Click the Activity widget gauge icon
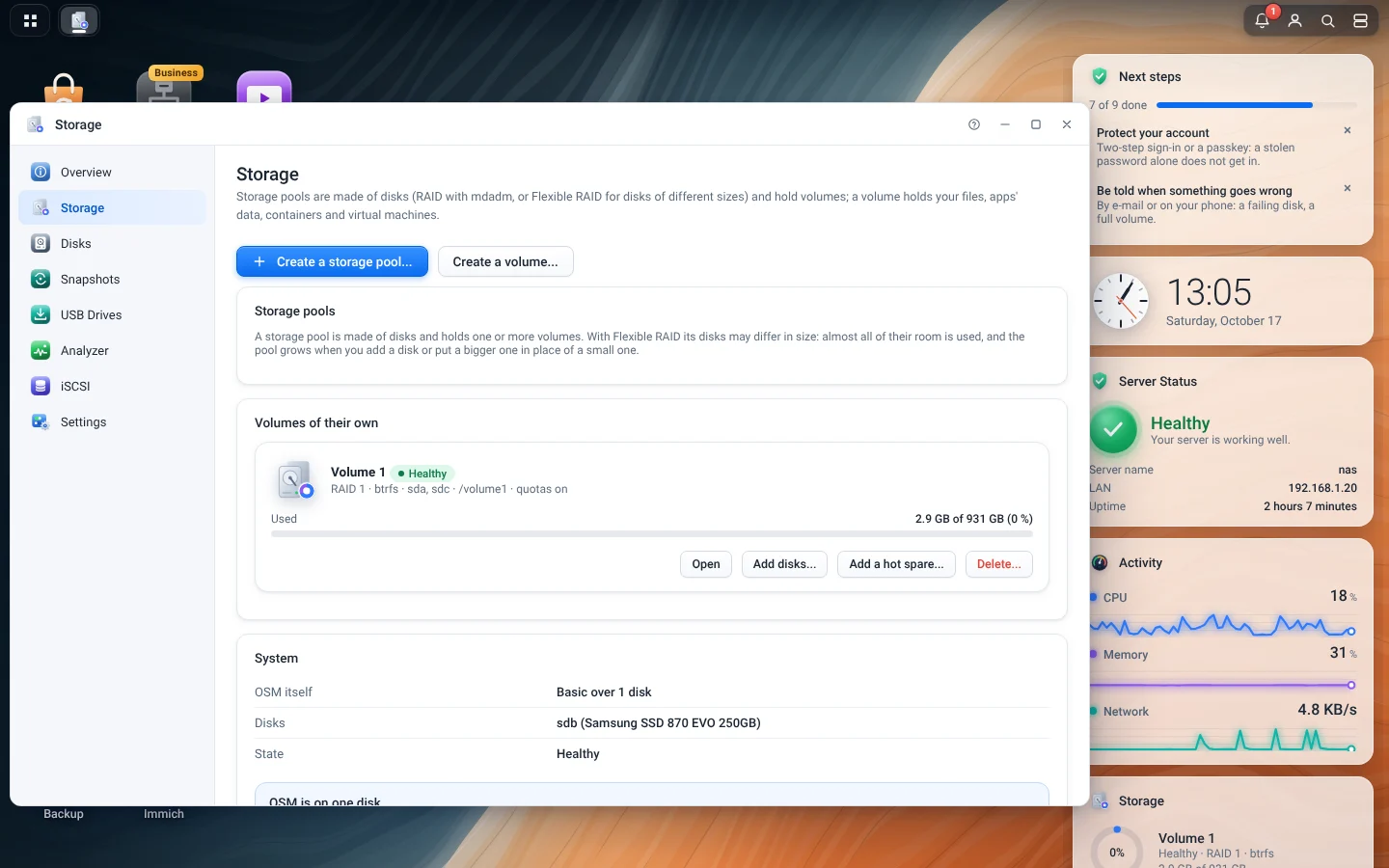Screen dimensions: 1389x868 pyautogui.click(x=1100, y=562)
